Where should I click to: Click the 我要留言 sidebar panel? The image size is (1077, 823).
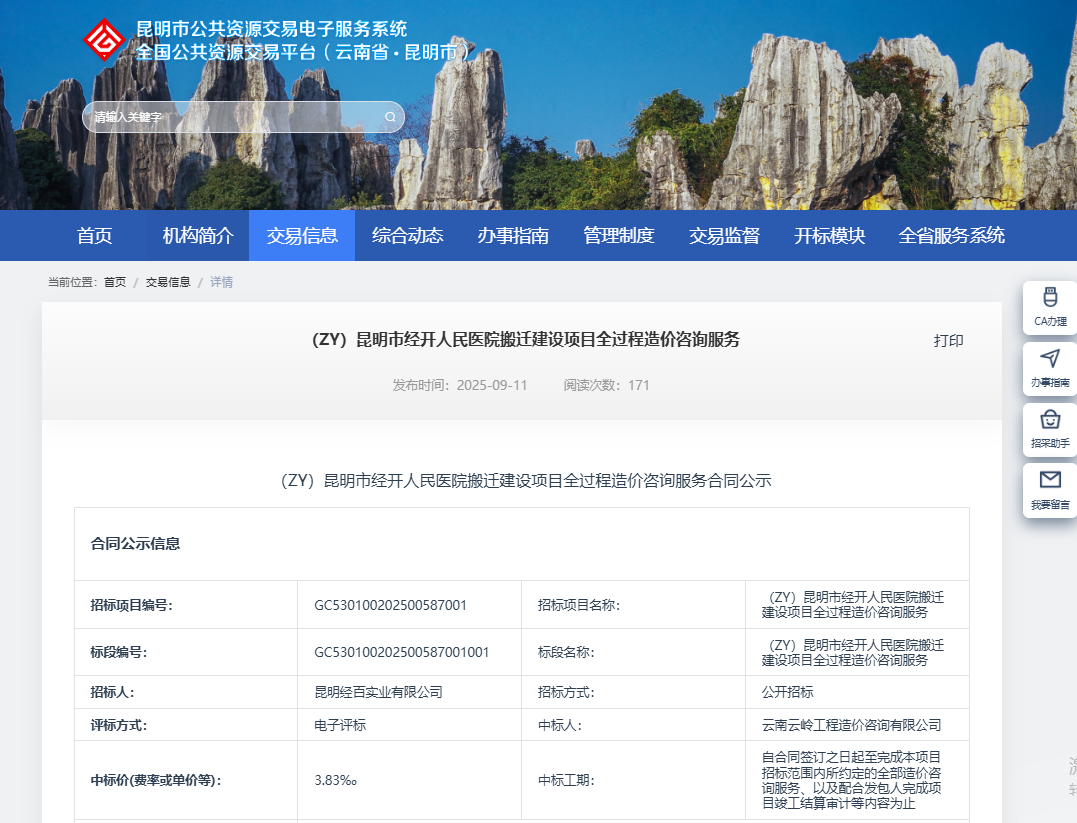coord(1049,490)
